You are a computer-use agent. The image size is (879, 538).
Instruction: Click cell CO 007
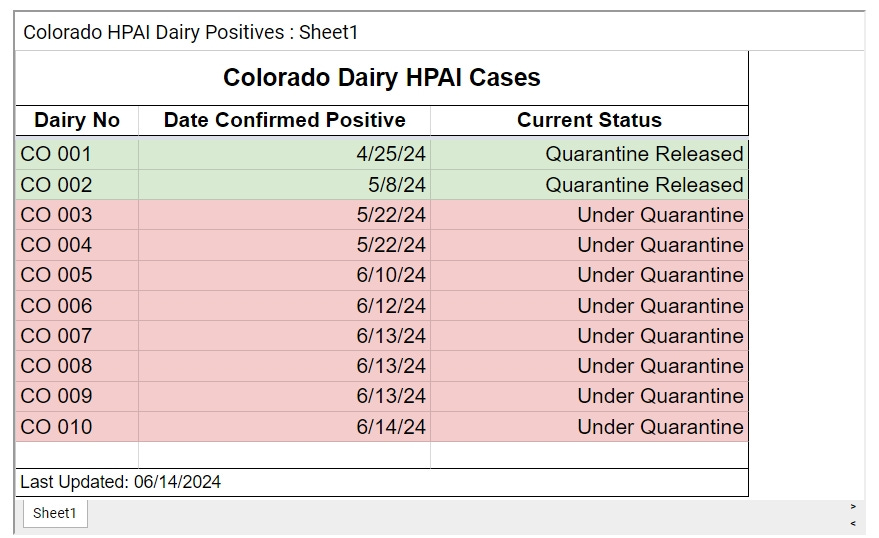(x=77, y=336)
